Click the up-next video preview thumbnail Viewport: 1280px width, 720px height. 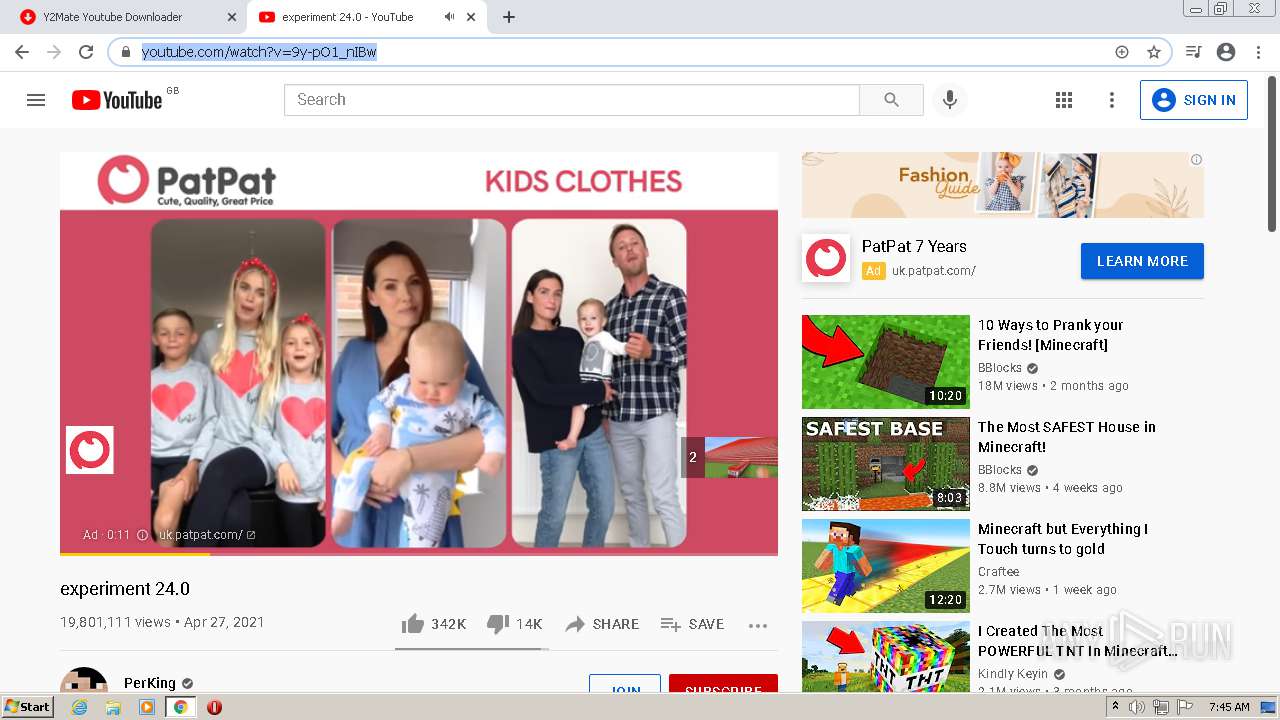click(x=740, y=457)
